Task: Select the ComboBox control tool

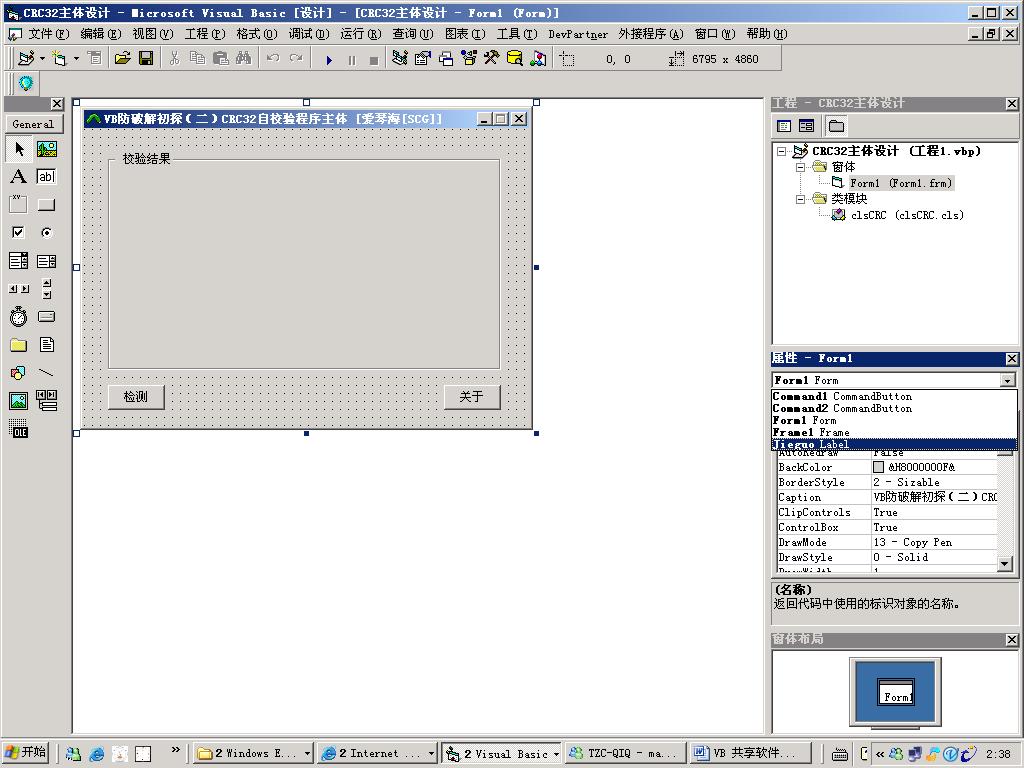Action: (19, 261)
